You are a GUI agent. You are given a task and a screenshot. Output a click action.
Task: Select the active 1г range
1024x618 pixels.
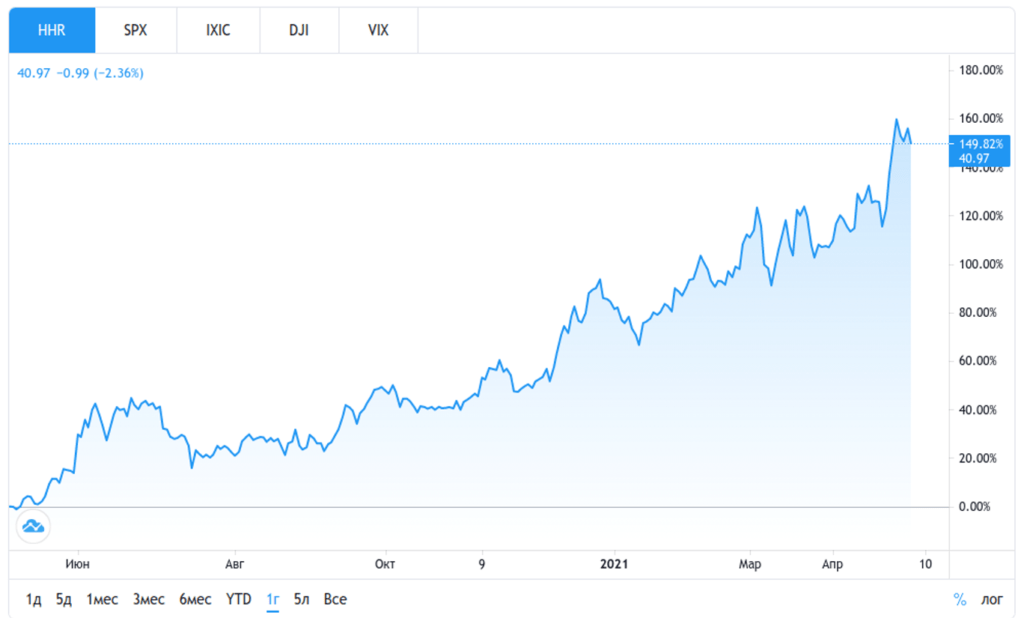[x=272, y=599]
